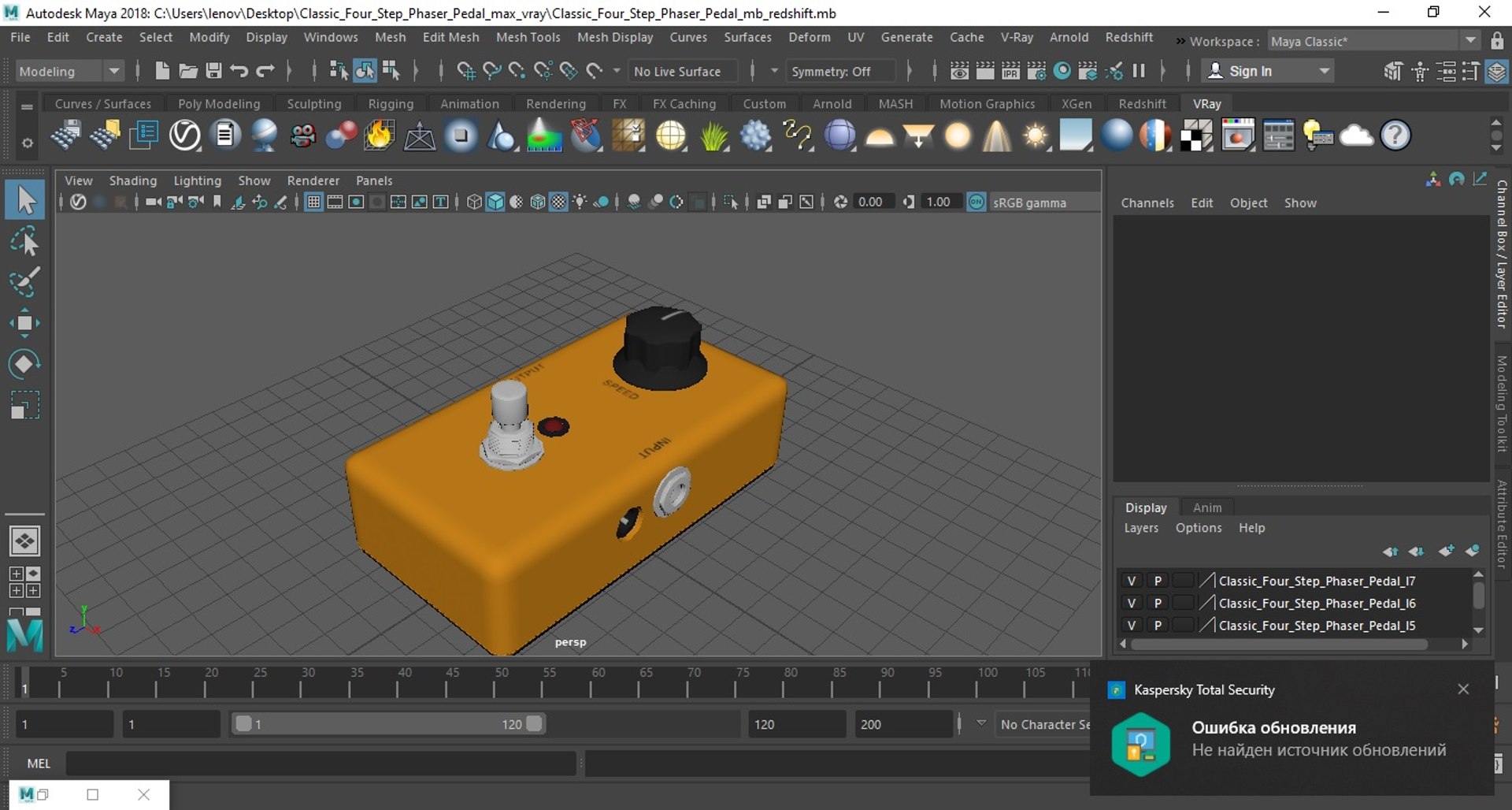
Task: Open the sRGB gamma view transform dropdown
Action: 1044,202
